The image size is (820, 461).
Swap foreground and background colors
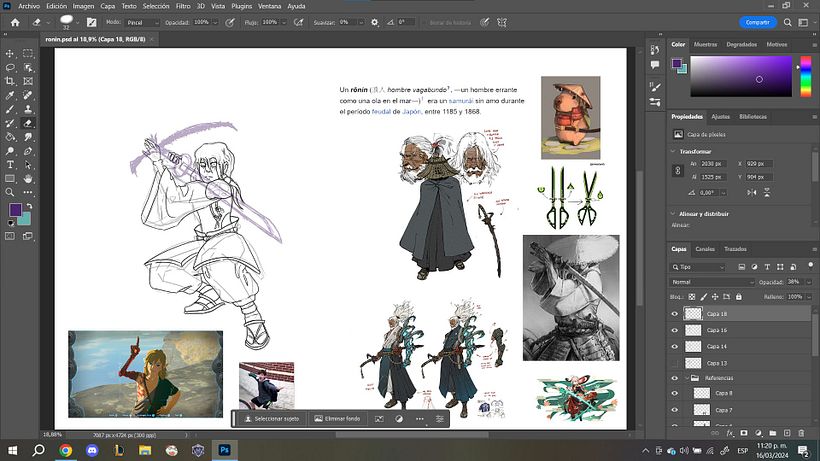[x=29, y=206]
